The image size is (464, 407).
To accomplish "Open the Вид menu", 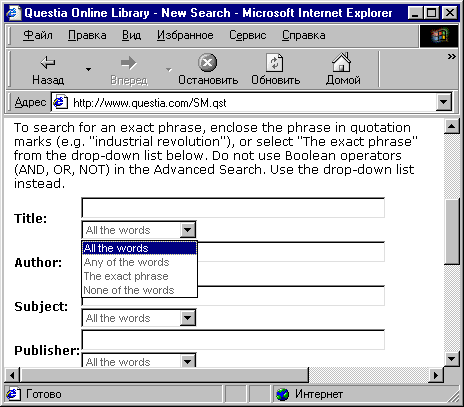I will click(x=131, y=35).
